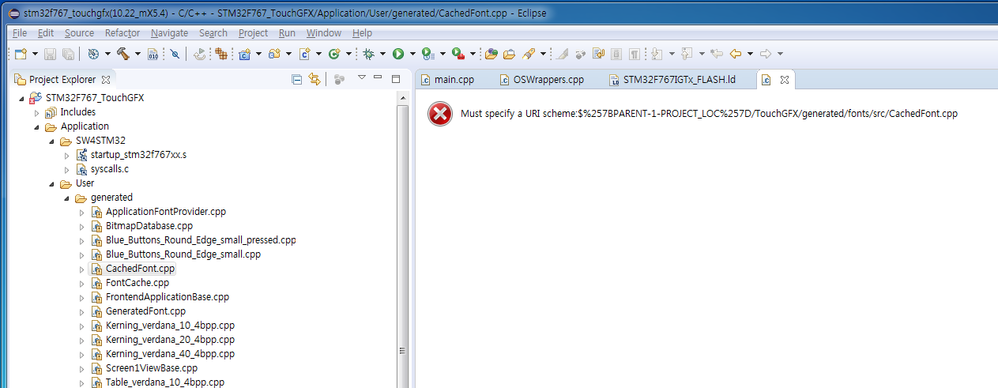998x388 pixels.
Task: Click the Profile run icon
Action: tap(428, 54)
